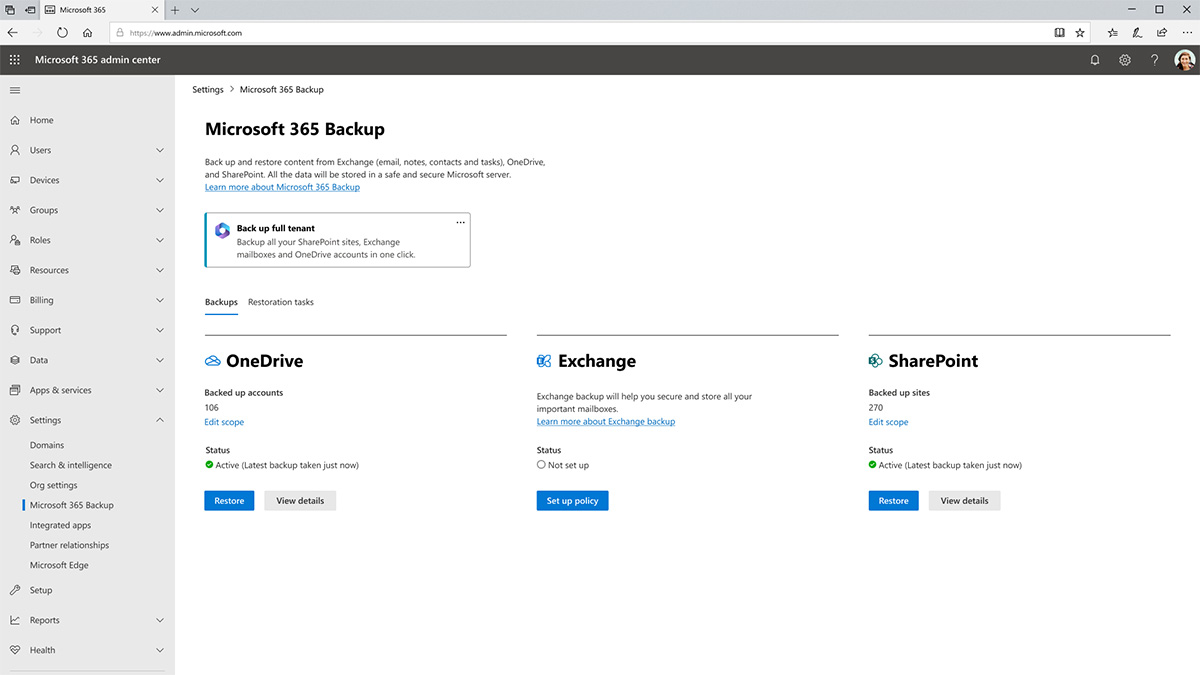Expand the Users section in the sidebar
1200x675 pixels.
(x=159, y=150)
